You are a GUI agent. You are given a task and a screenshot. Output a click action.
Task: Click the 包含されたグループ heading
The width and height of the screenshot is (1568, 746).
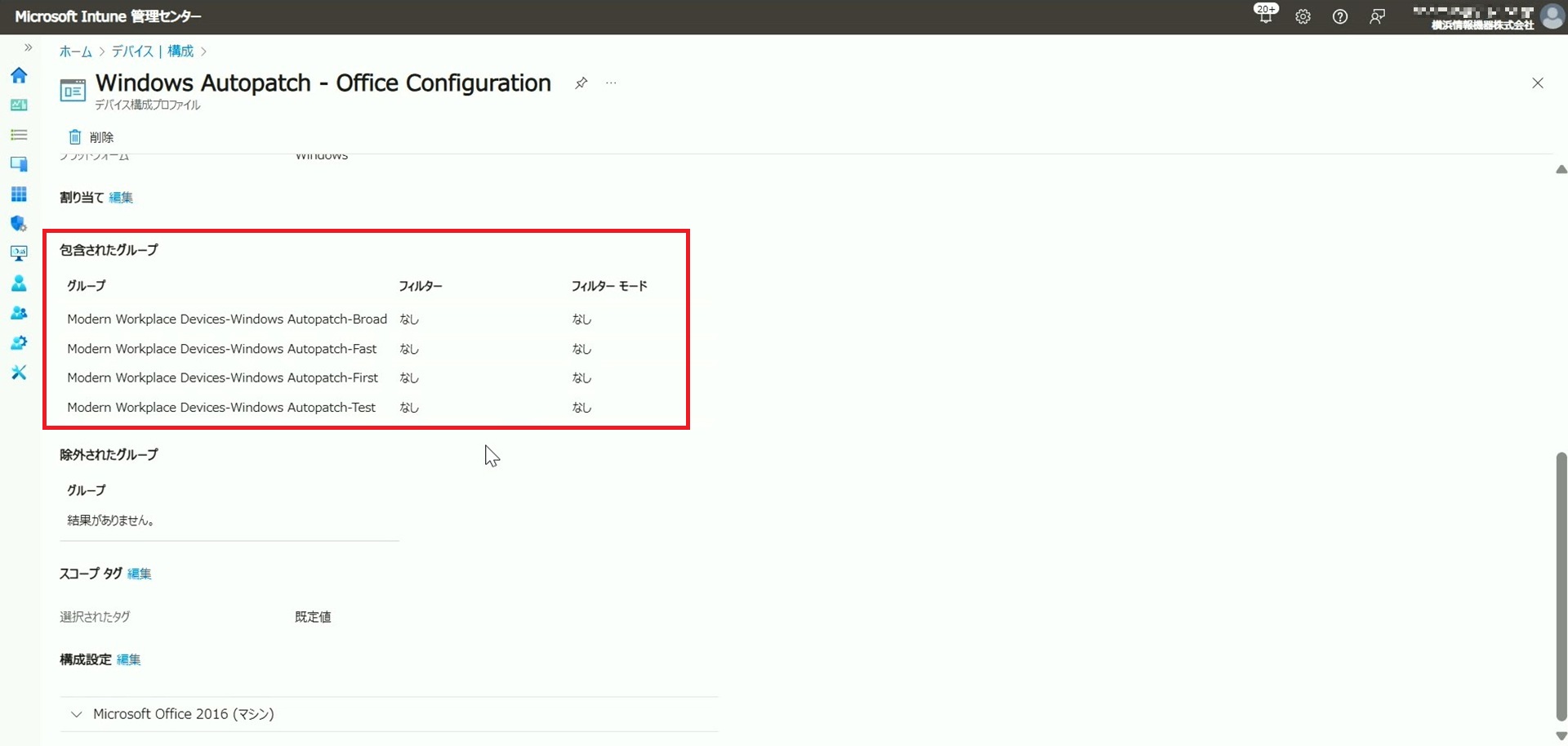(109, 250)
